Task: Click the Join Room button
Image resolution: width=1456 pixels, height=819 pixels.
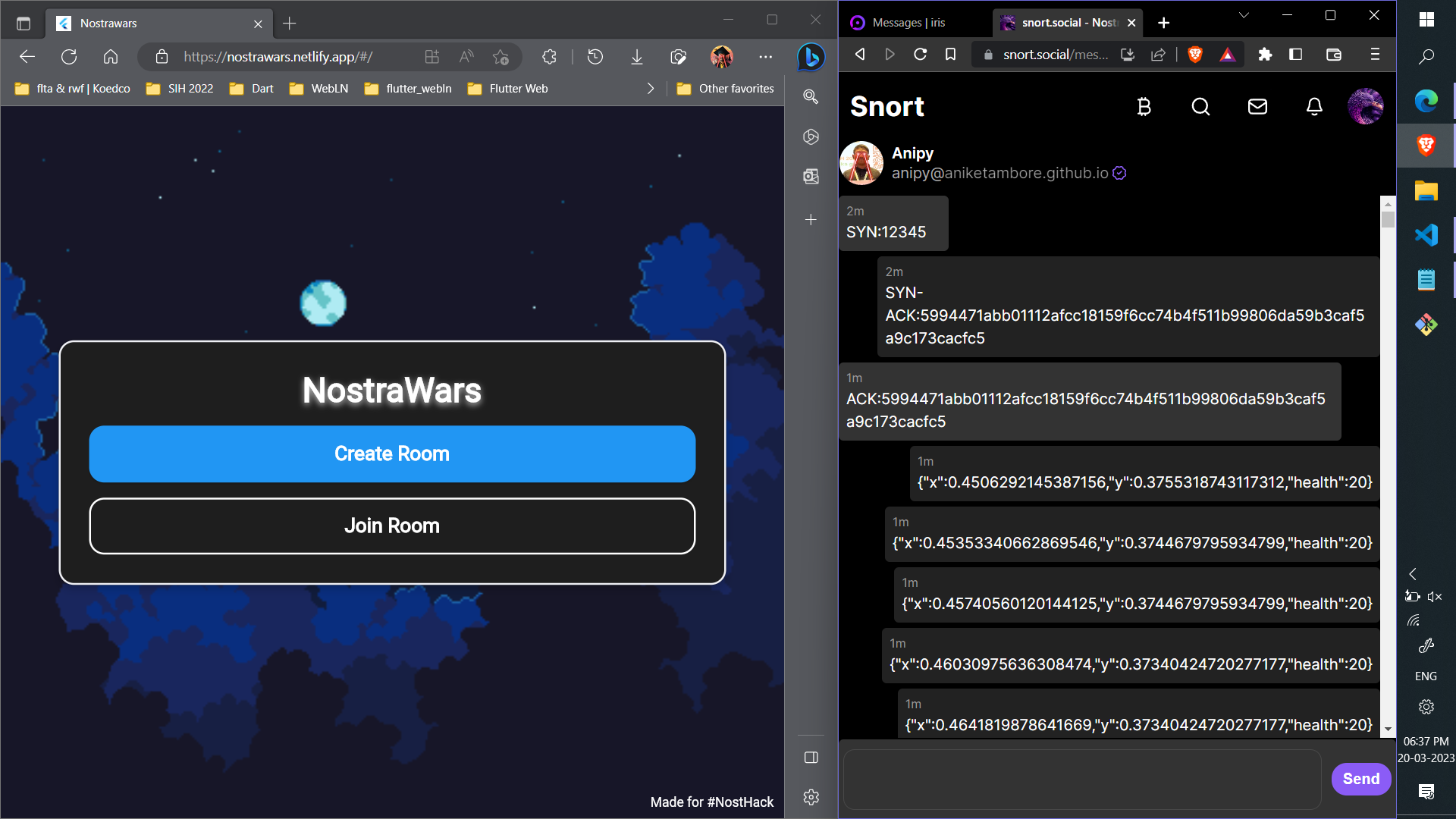Action: tap(392, 526)
